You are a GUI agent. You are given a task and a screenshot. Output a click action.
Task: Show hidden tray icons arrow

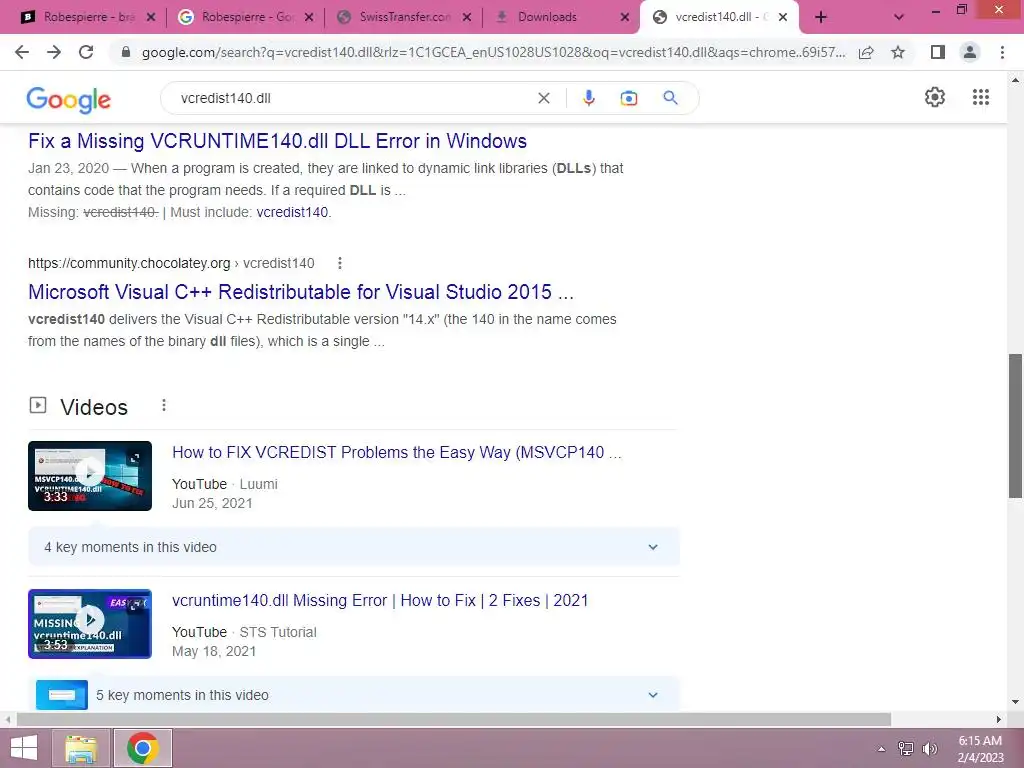pos(882,749)
